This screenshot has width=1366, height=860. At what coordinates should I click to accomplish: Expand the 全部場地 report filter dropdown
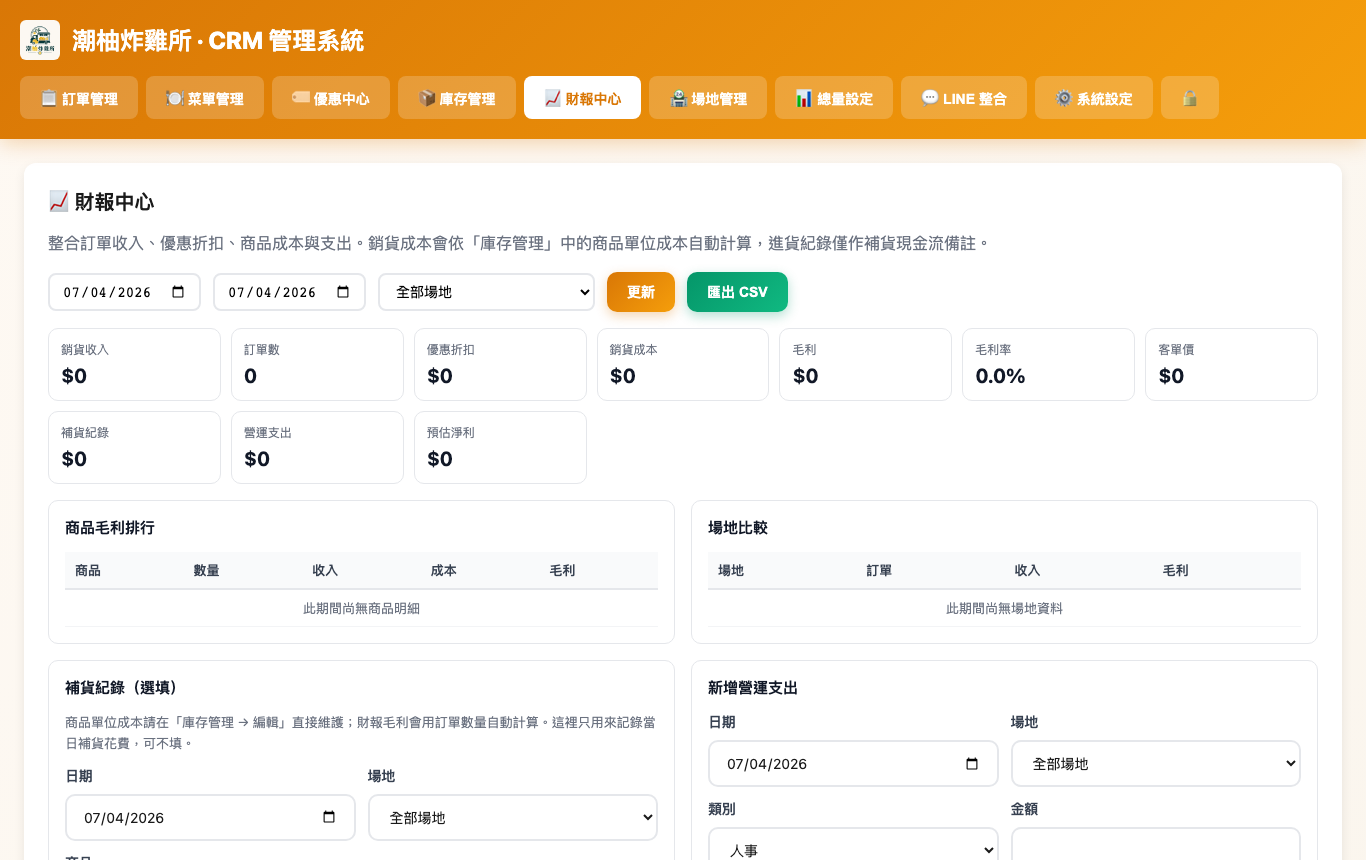coord(486,292)
